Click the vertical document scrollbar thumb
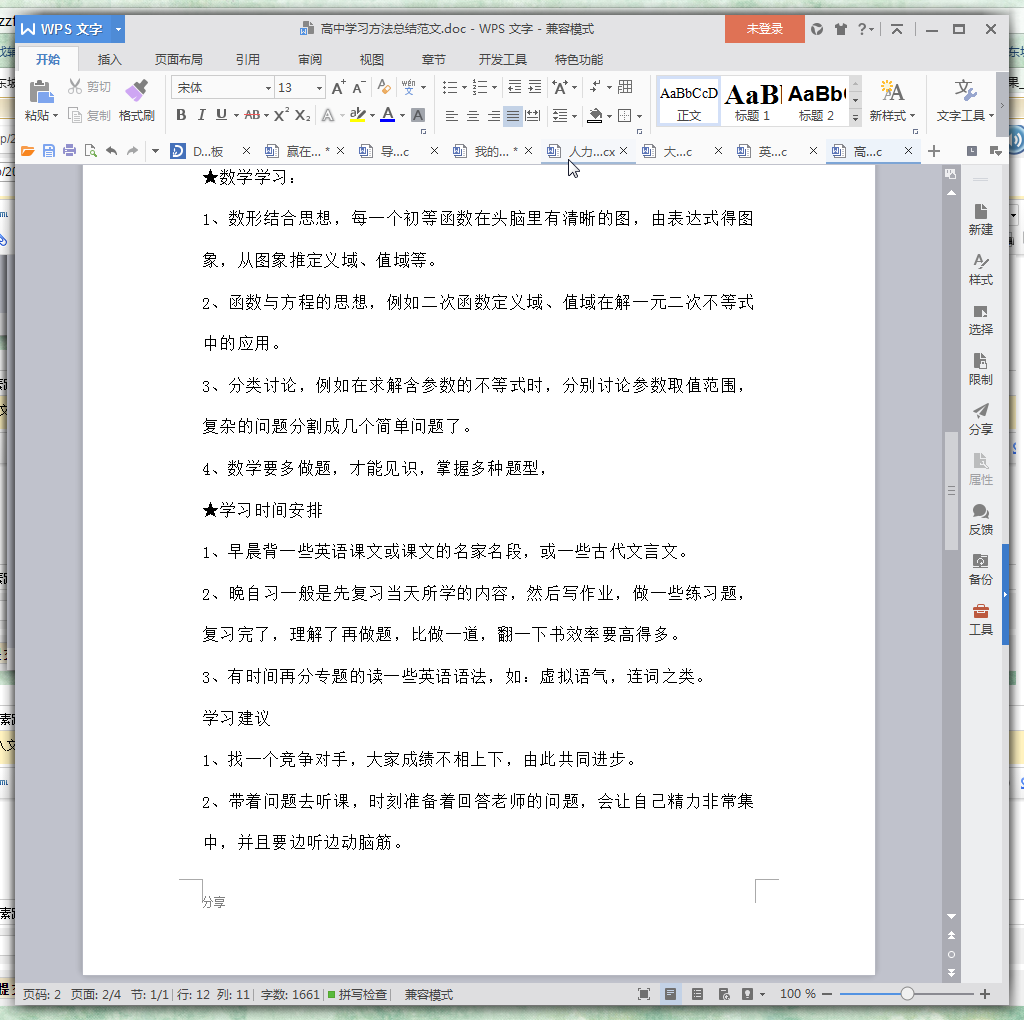 pyautogui.click(x=951, y=490)
